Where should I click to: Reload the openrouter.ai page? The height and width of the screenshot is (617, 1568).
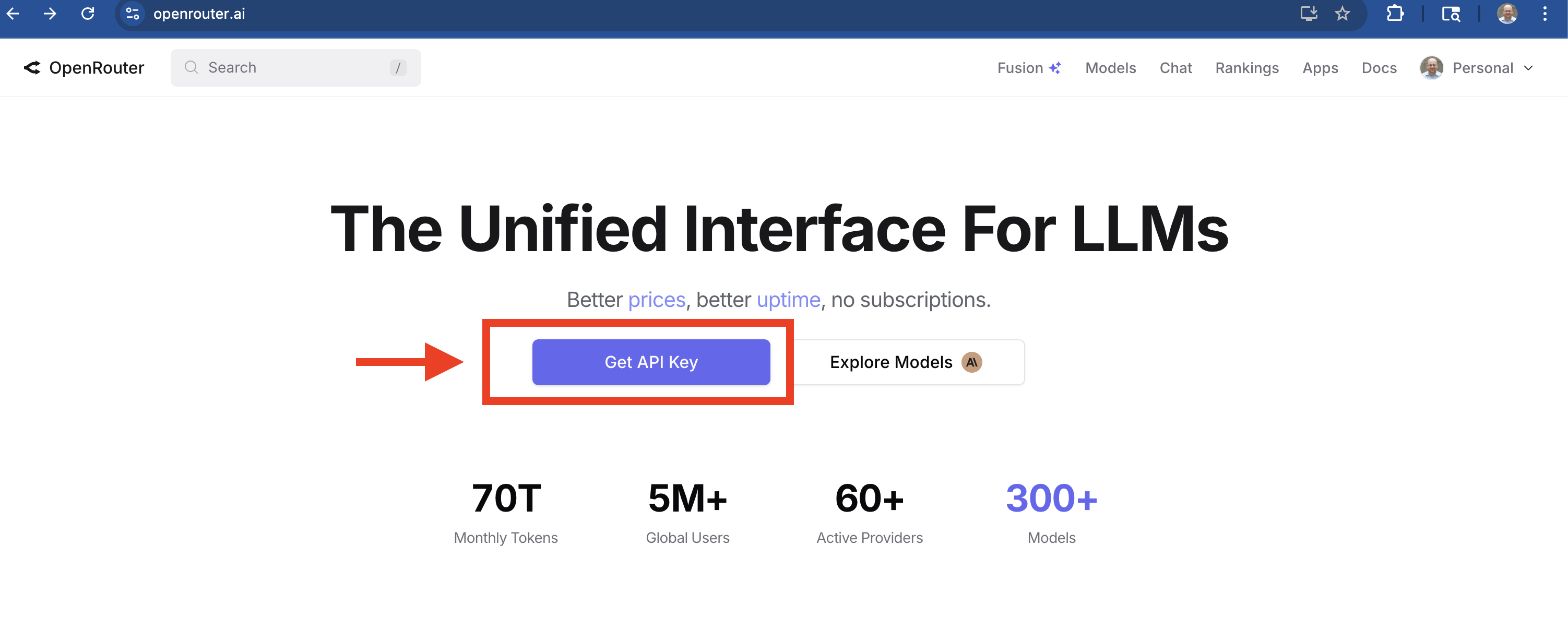click(88, 14)
